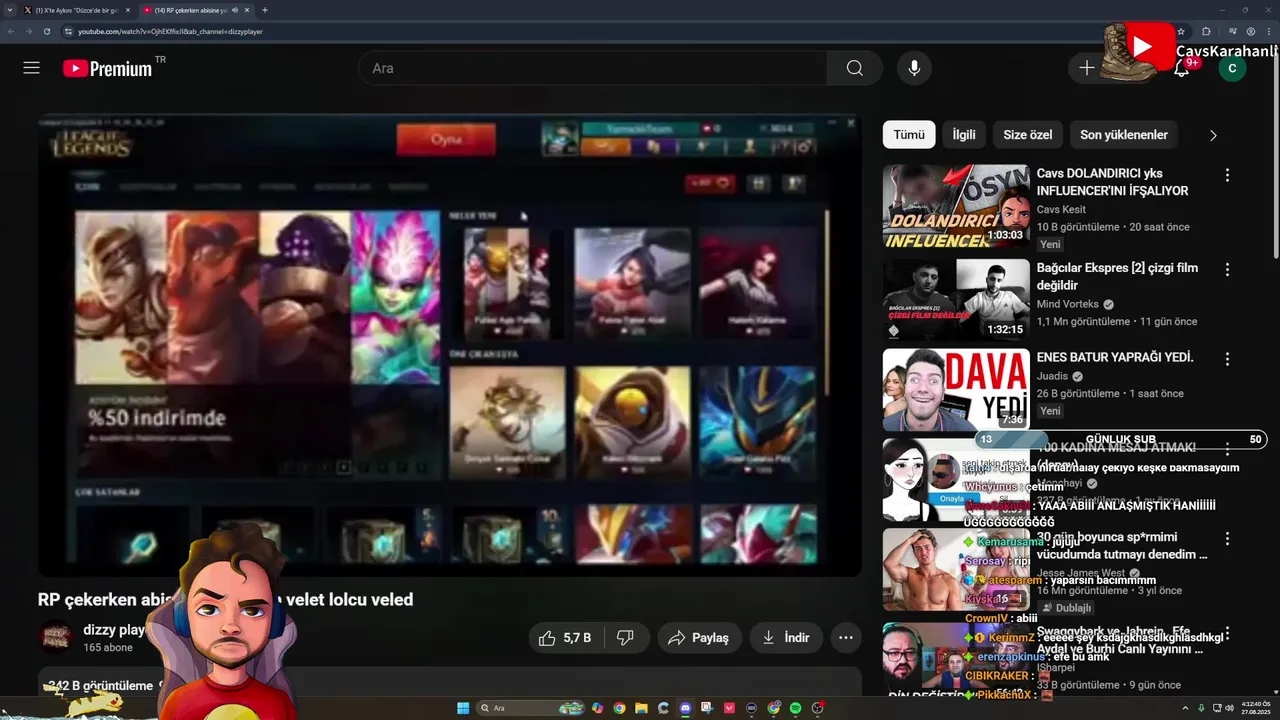
Task: Click the 1:03:03 duration badge thumbnail
Action: point(1005,236)
